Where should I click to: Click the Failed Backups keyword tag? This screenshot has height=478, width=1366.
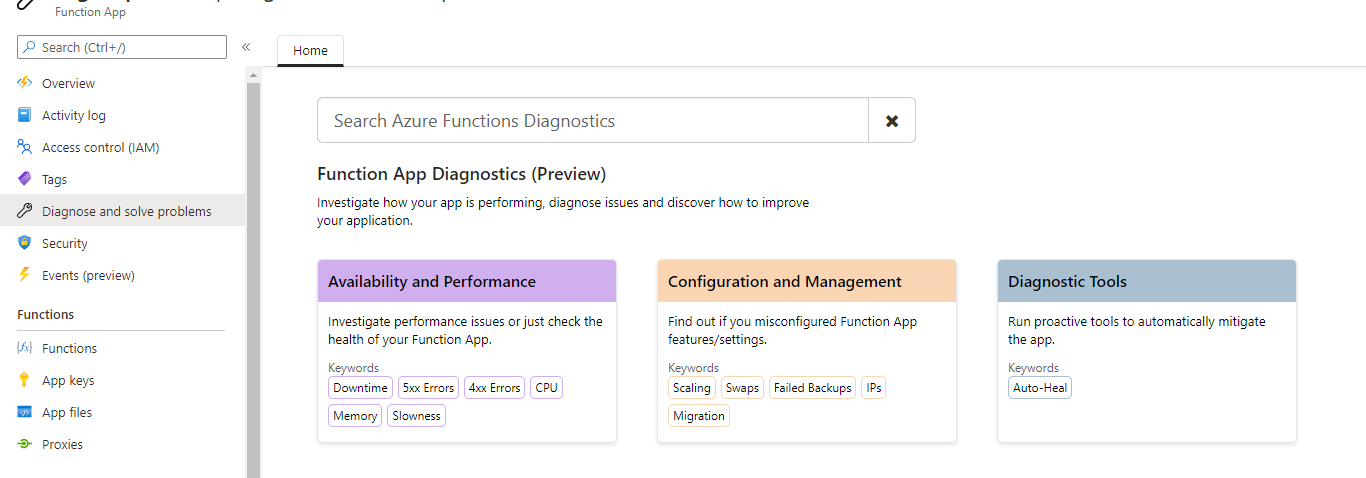[813, 388]
